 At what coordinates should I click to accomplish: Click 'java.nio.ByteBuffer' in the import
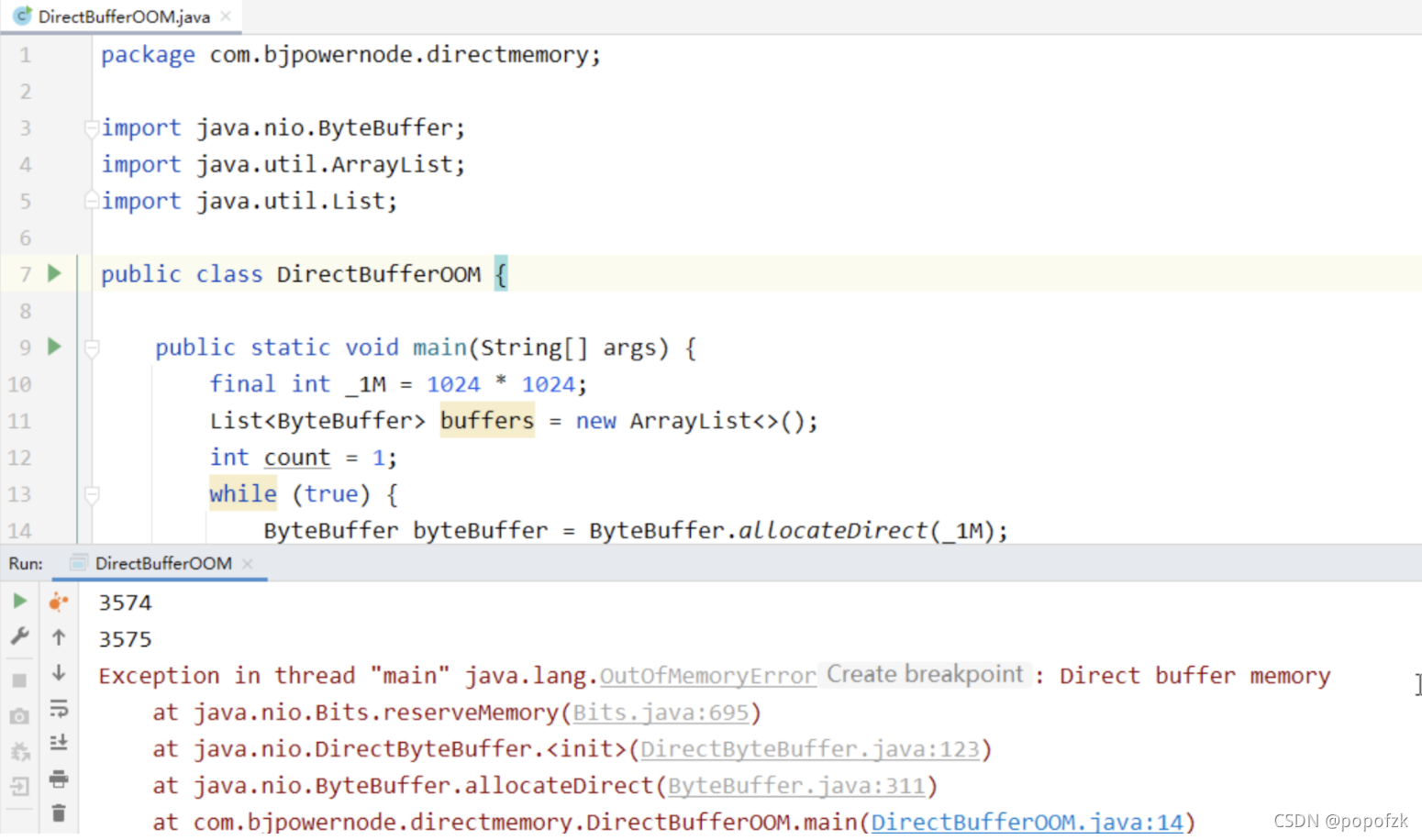(325, 127)
